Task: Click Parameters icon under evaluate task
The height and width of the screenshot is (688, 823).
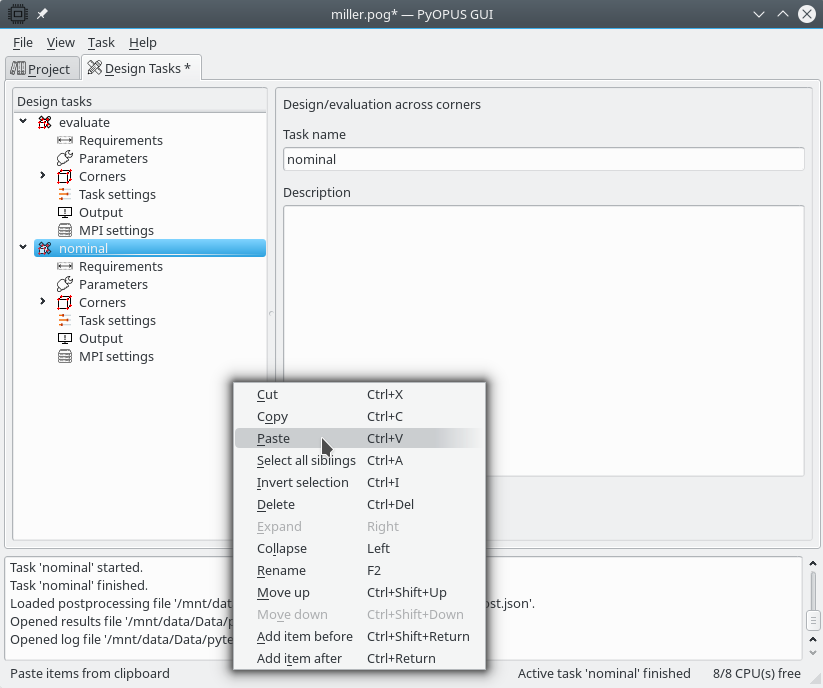Action: [65, 159]
